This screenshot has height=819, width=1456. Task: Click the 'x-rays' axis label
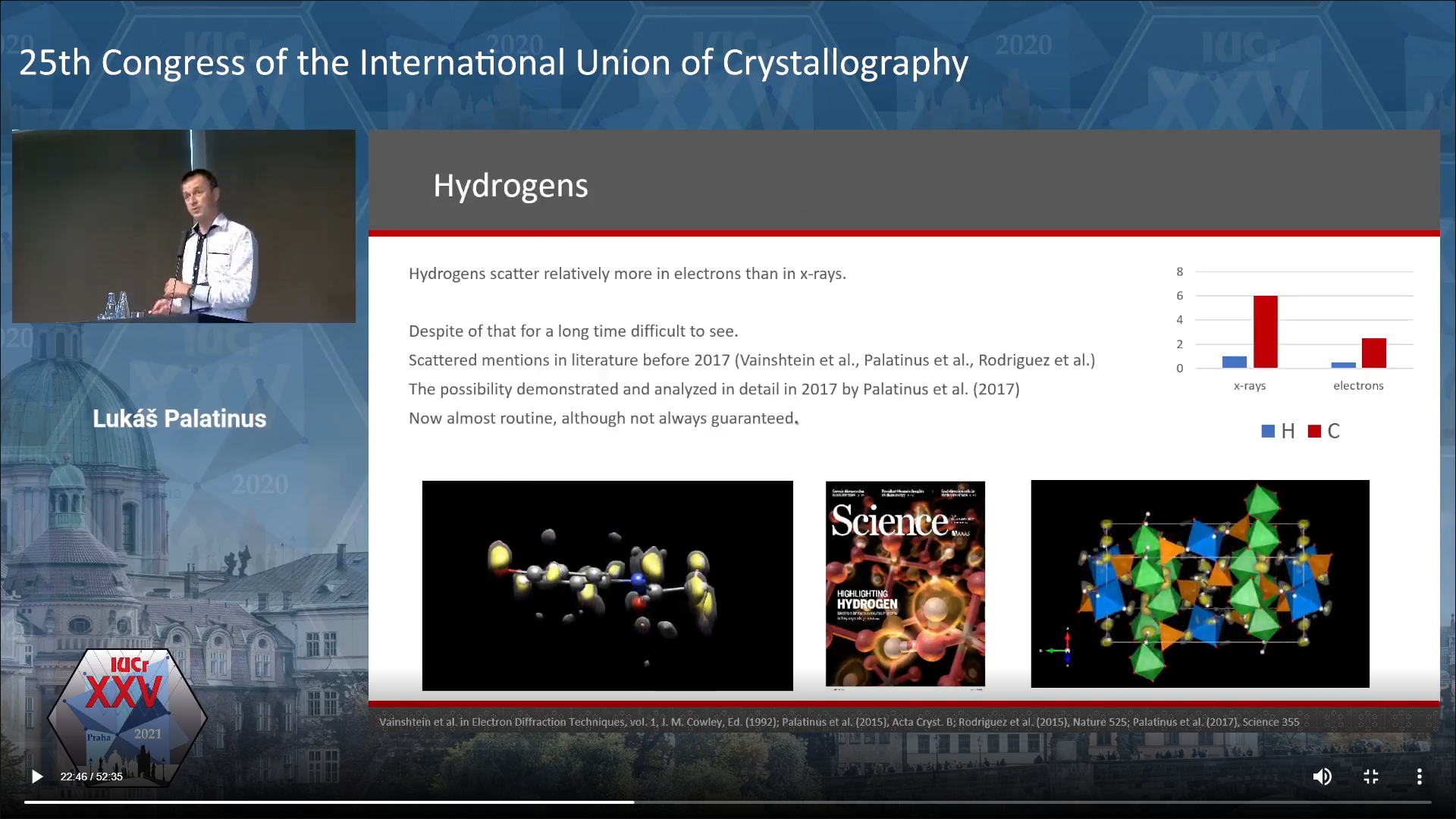point(1250,385)
